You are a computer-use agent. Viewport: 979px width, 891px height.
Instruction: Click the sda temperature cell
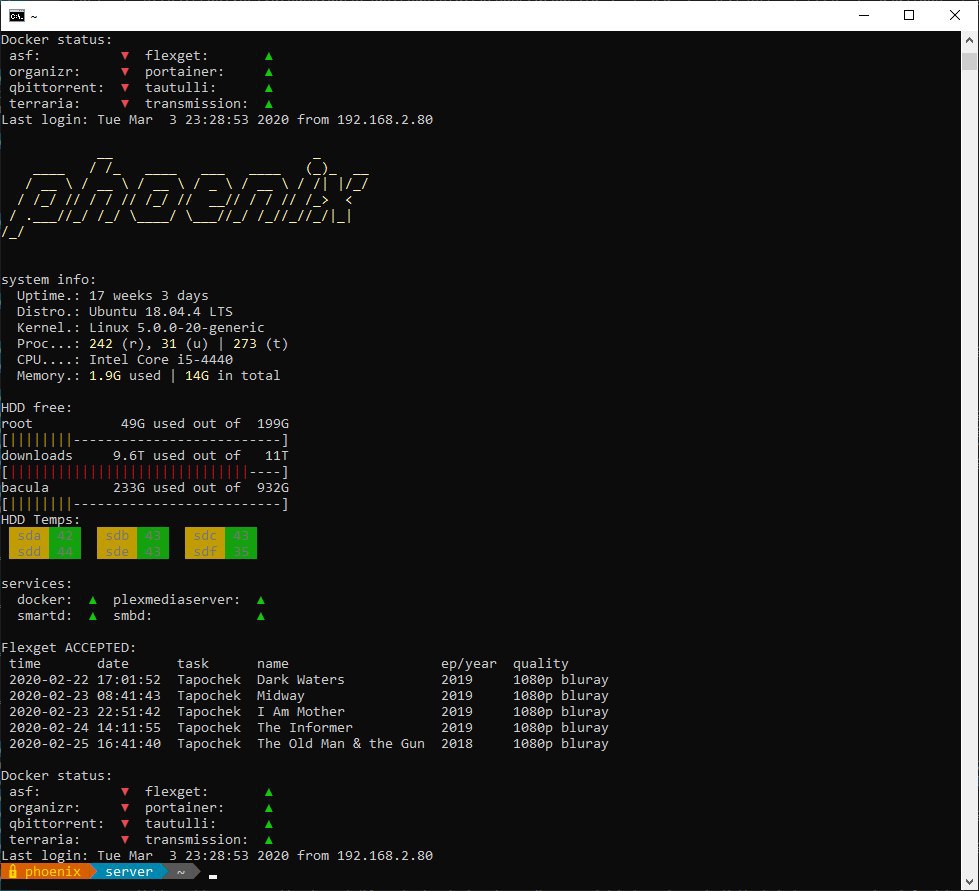click(29, 536)
